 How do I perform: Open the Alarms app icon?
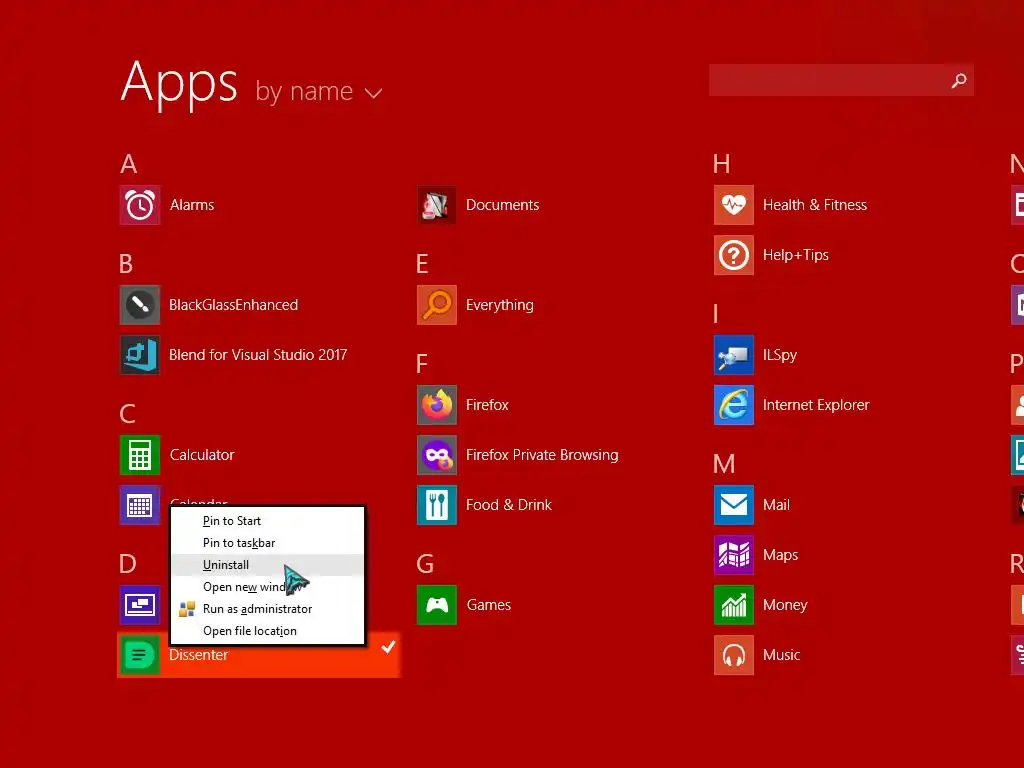[x=140, y=205]
